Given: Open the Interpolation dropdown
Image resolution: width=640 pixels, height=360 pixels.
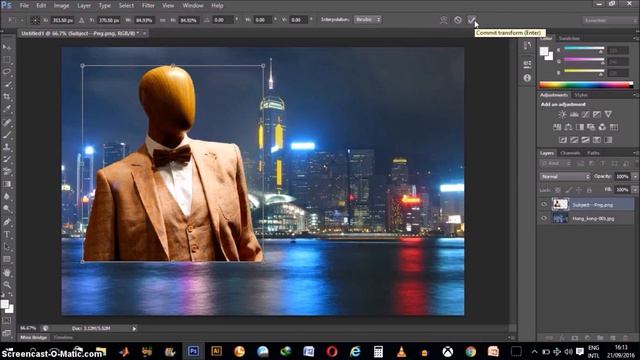Looking at the screenshot, I should [368, 20].
